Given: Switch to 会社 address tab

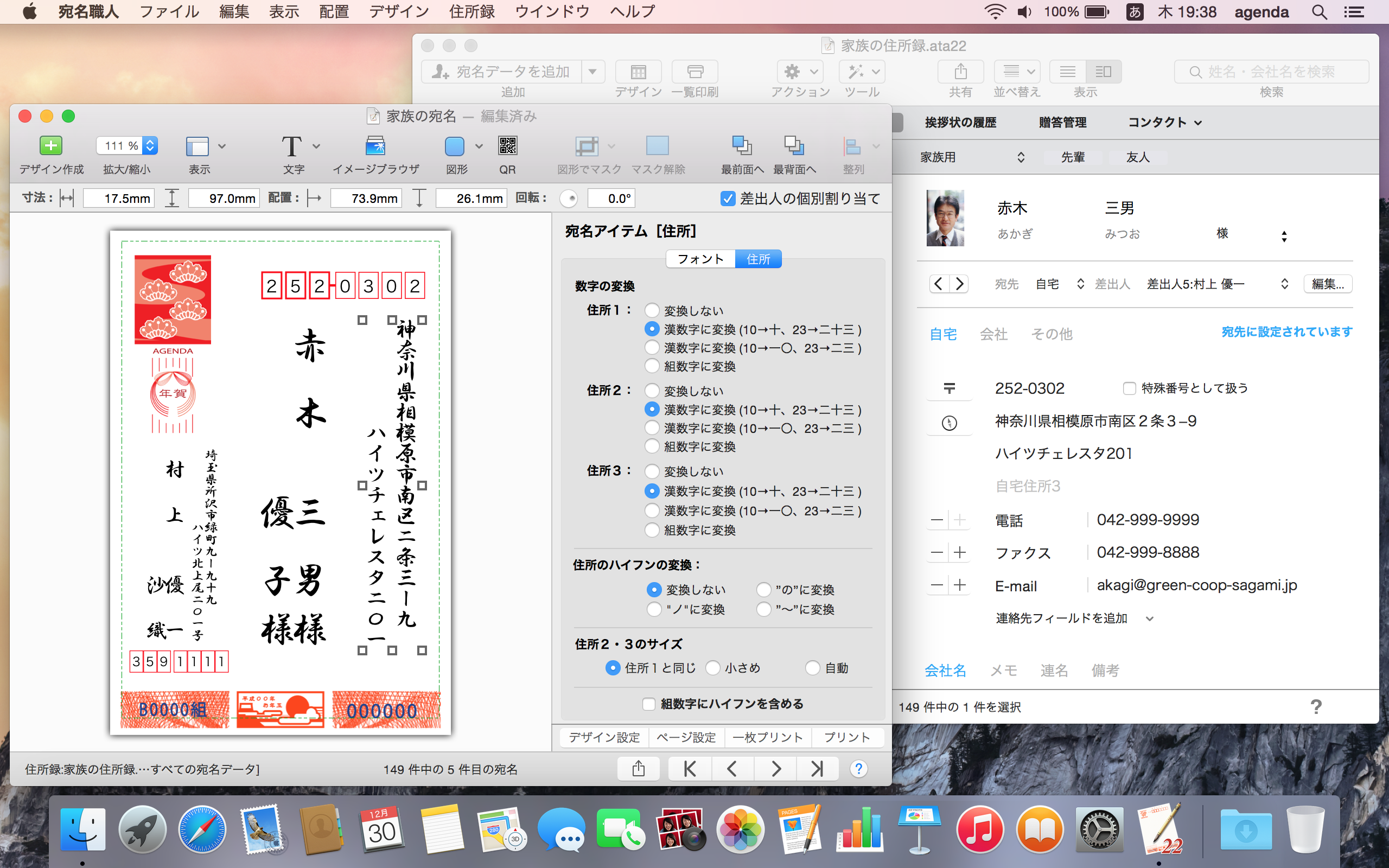Looking at the screenshot, I should tap(993, 334).
